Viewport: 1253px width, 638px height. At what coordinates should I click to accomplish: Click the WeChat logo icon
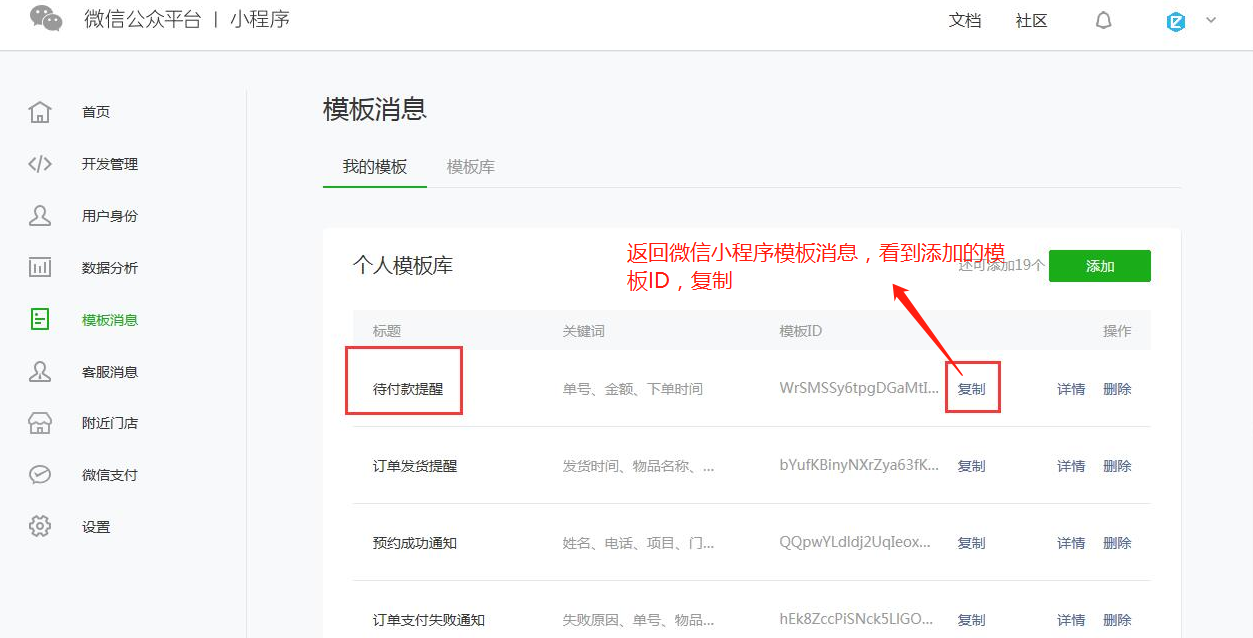click(46, 19)
